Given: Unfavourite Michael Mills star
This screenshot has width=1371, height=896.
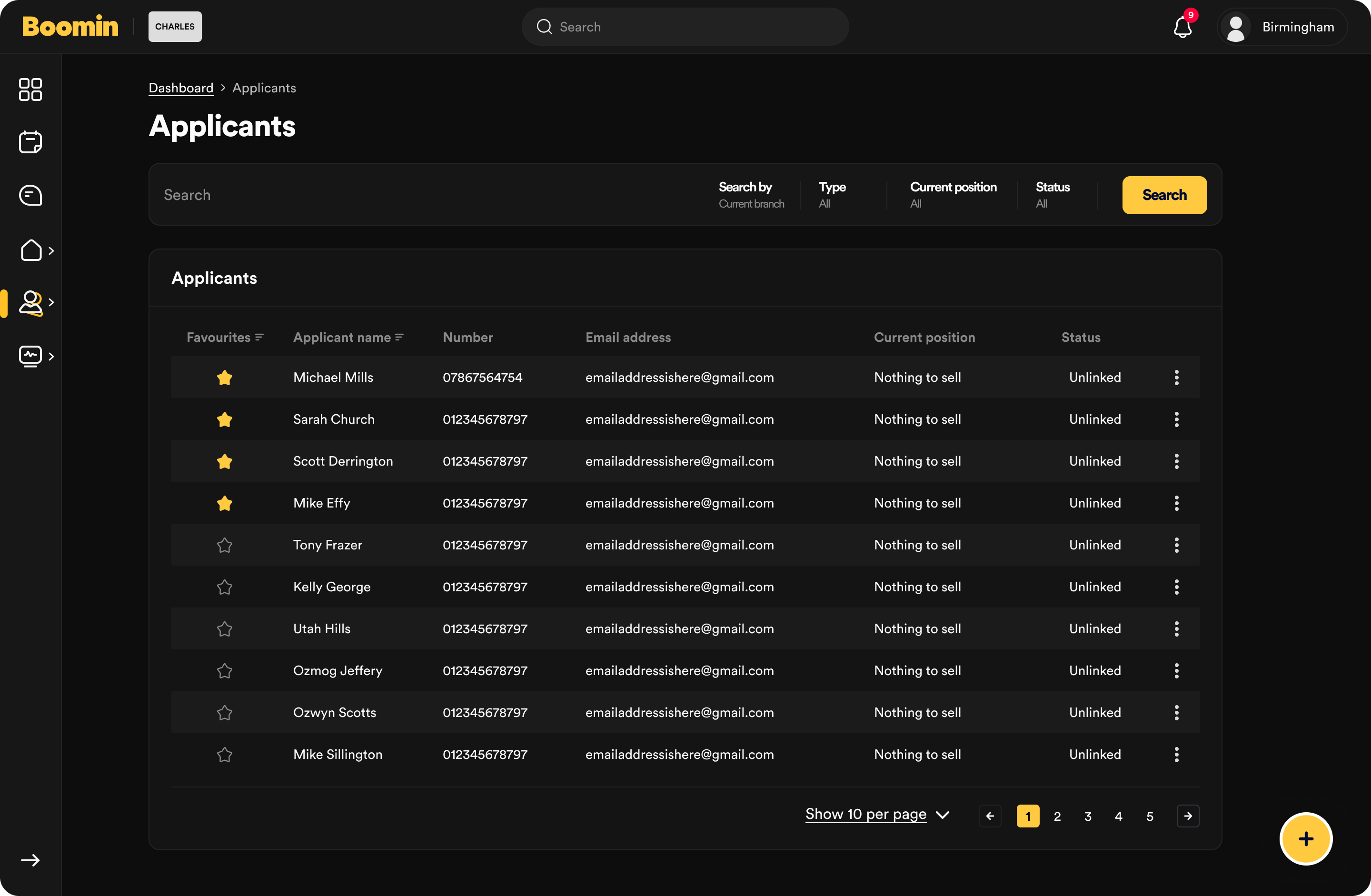Looking at the screenshot, I should click(x=225, y=378).
